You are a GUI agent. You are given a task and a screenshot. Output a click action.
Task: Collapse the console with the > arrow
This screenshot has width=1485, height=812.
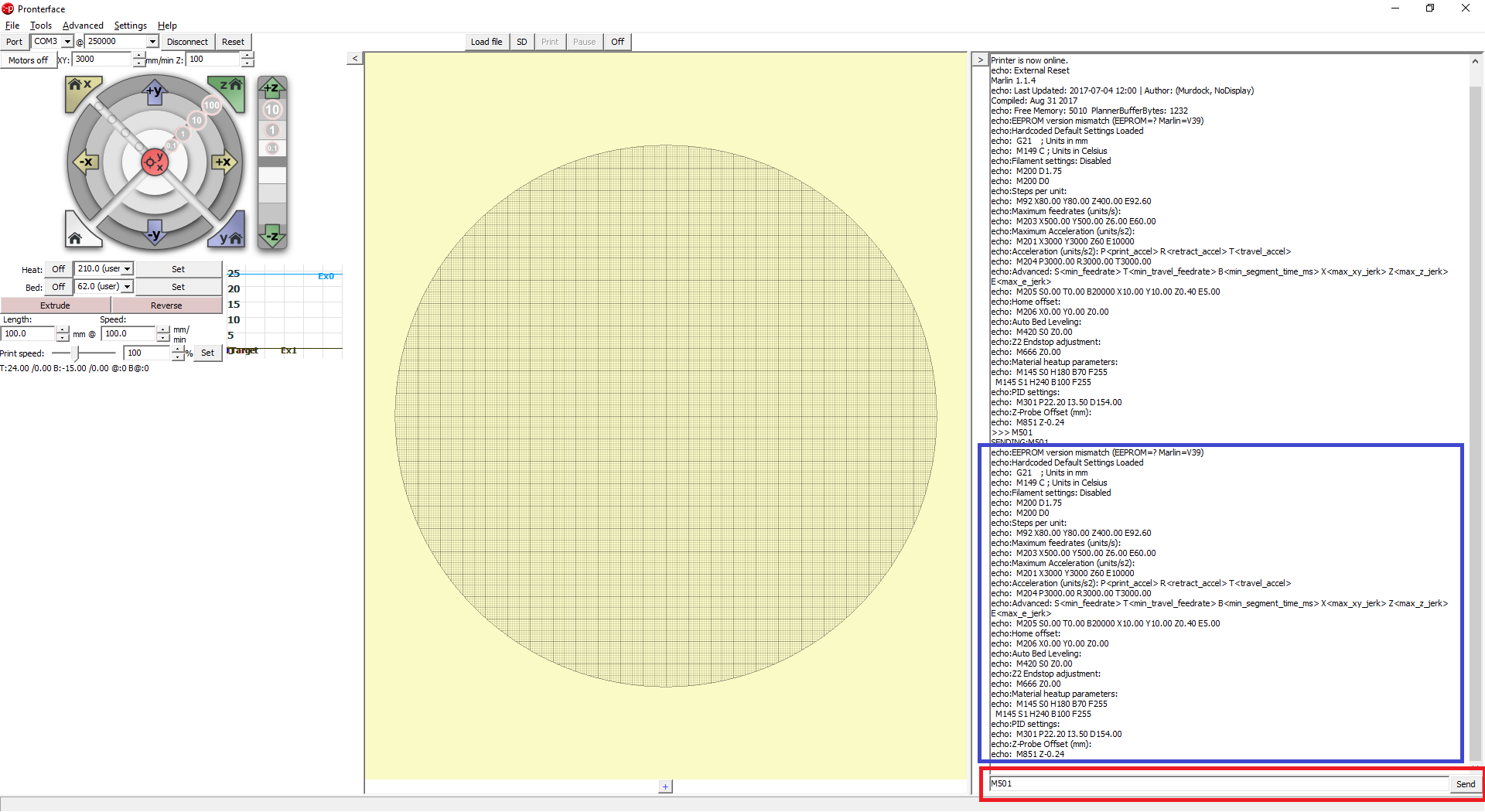(x=980, y=60)
